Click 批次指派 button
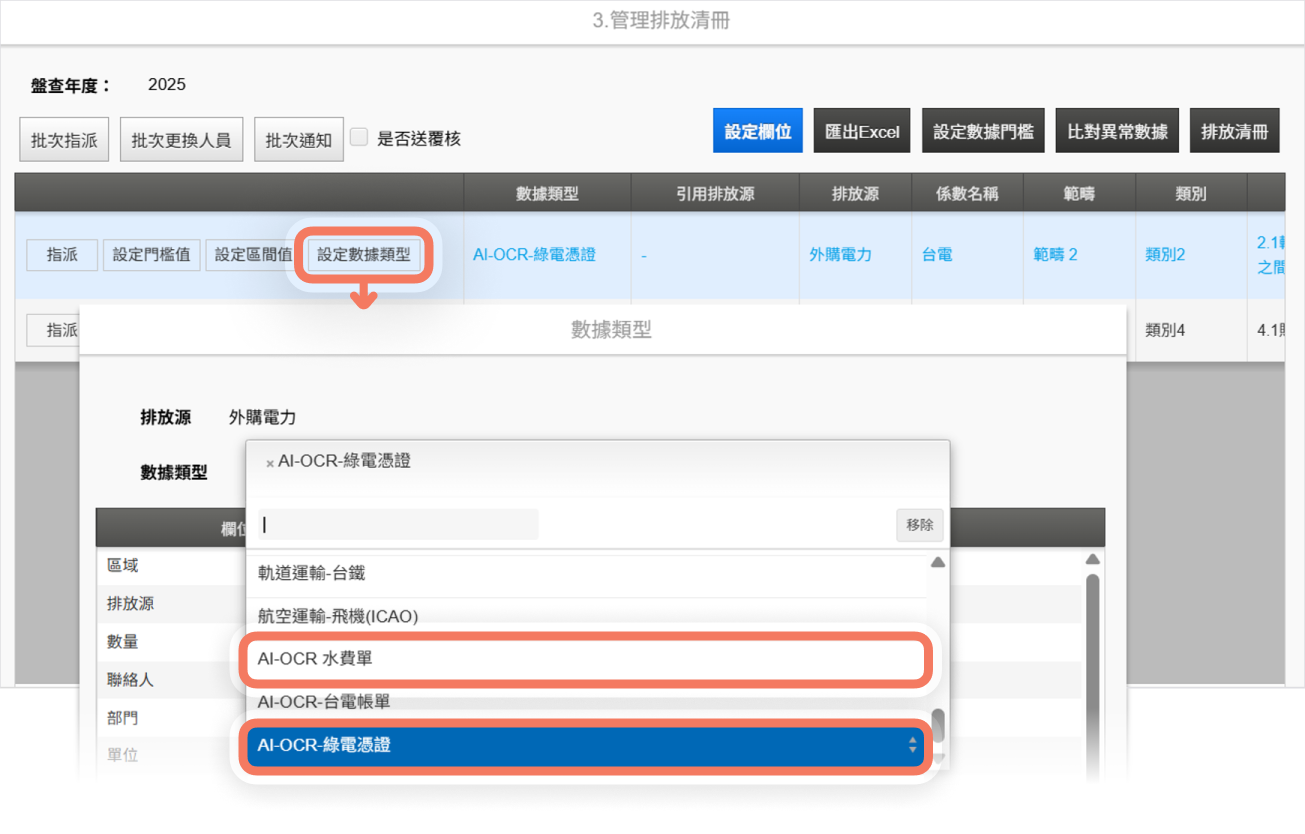This screenshot has width=1305, height=834. point(64,140)
